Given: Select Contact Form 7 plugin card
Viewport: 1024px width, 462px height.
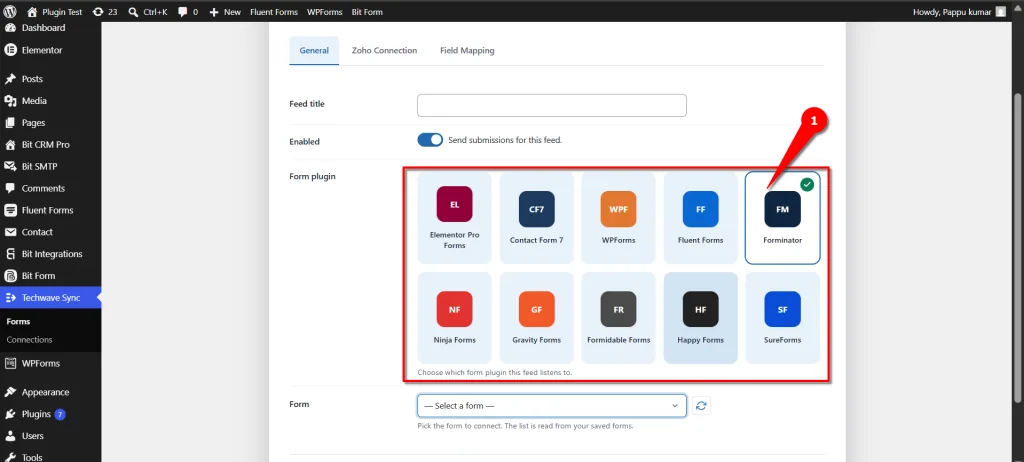Looking at the screenshot, I should coord(537,218).
